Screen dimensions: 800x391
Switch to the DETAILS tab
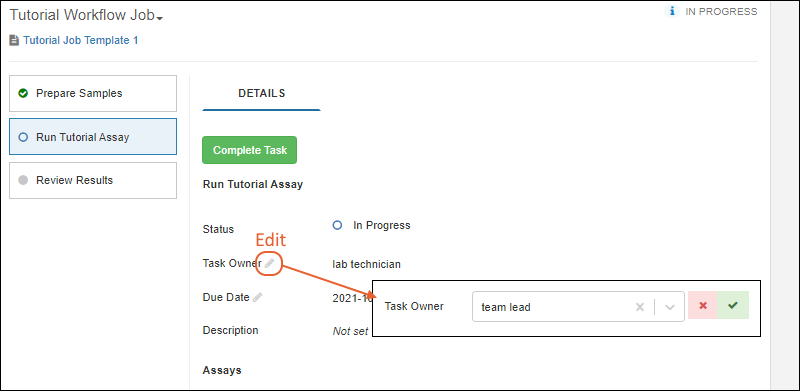[x=261, y=93]
